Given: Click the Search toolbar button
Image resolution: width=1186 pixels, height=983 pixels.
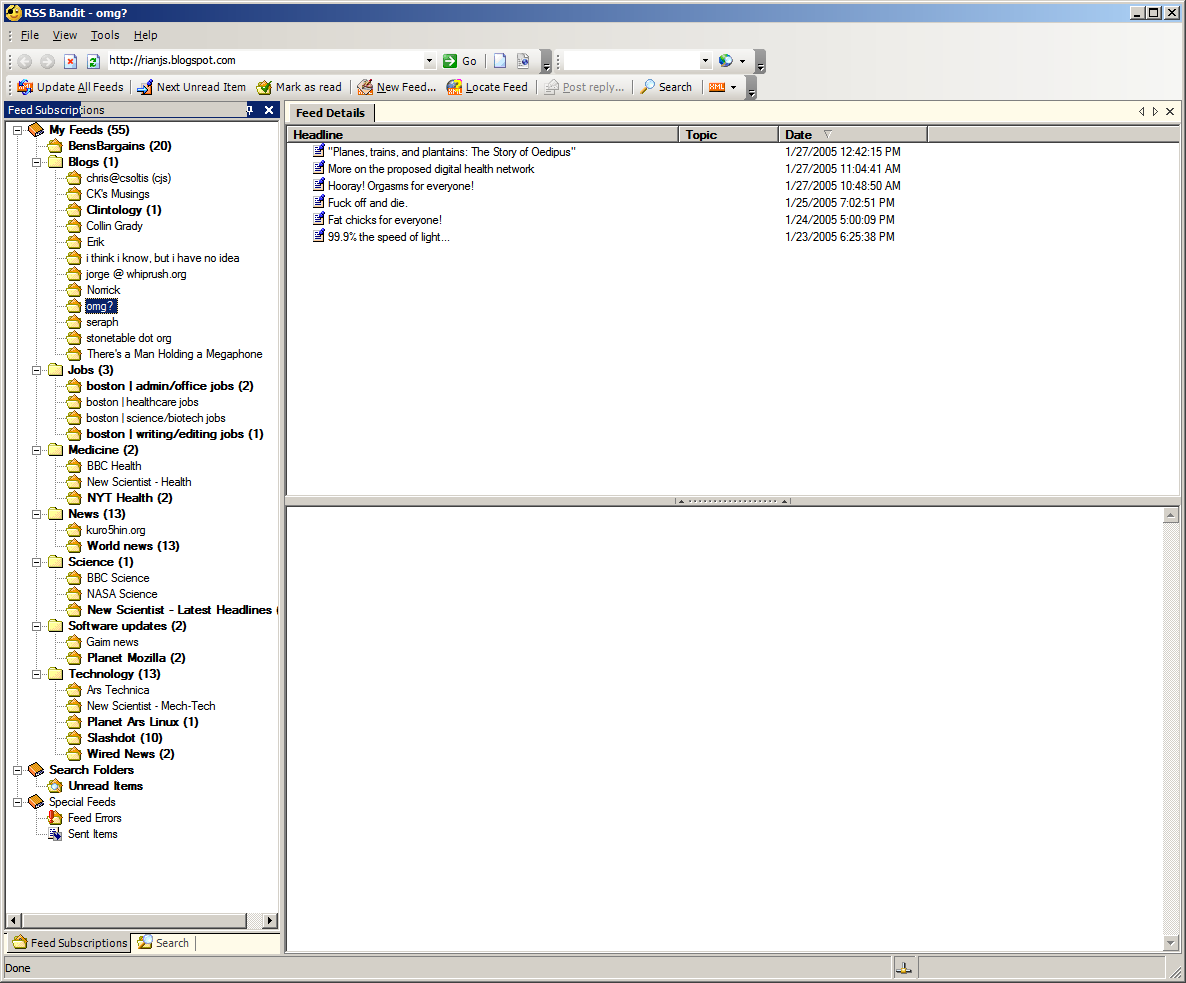Looking at the screenshot, I should click(x=666, y=87).
